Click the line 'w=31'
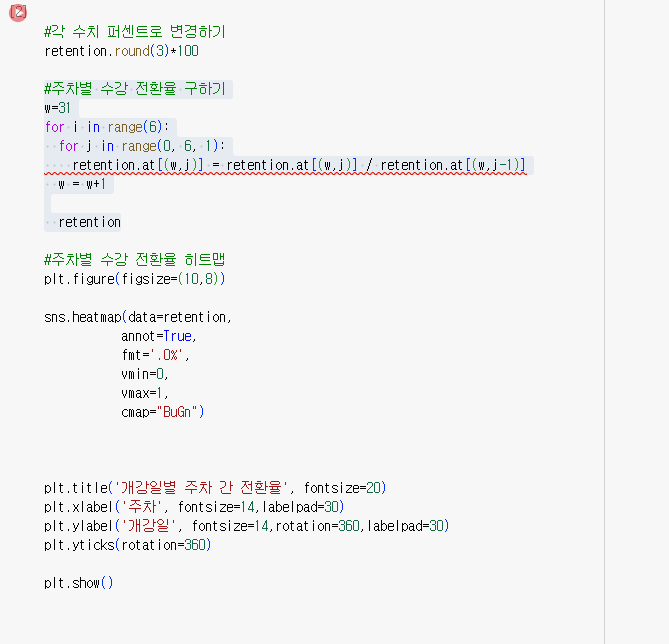 [x=58, y=108]
